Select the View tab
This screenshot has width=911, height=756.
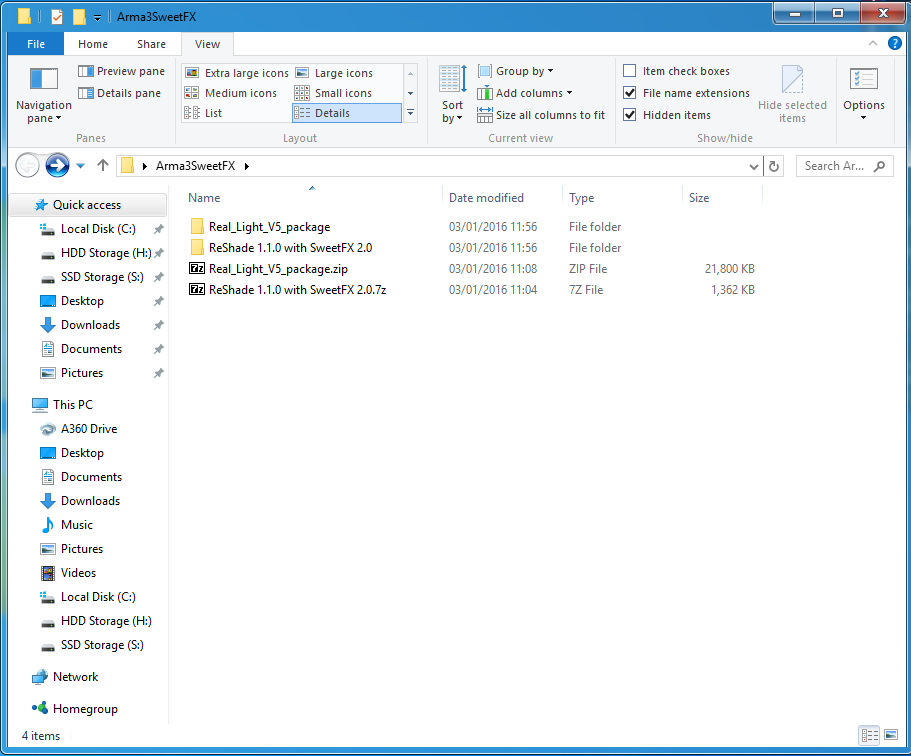coord(207,44)
